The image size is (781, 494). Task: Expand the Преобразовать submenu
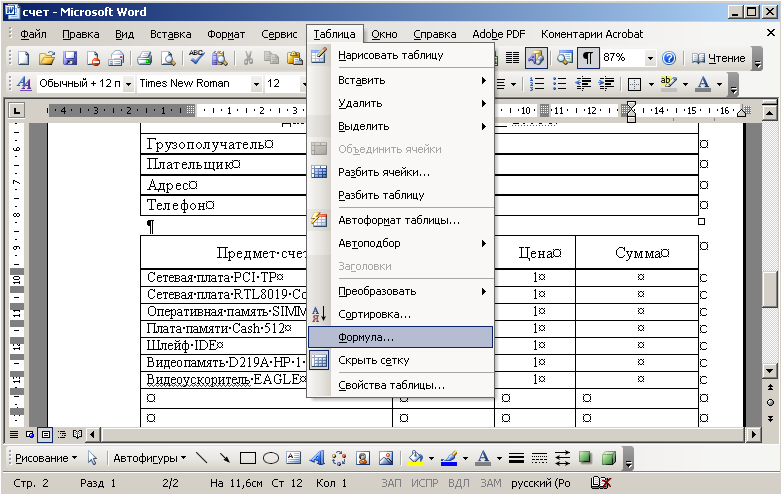coord(400,291)
